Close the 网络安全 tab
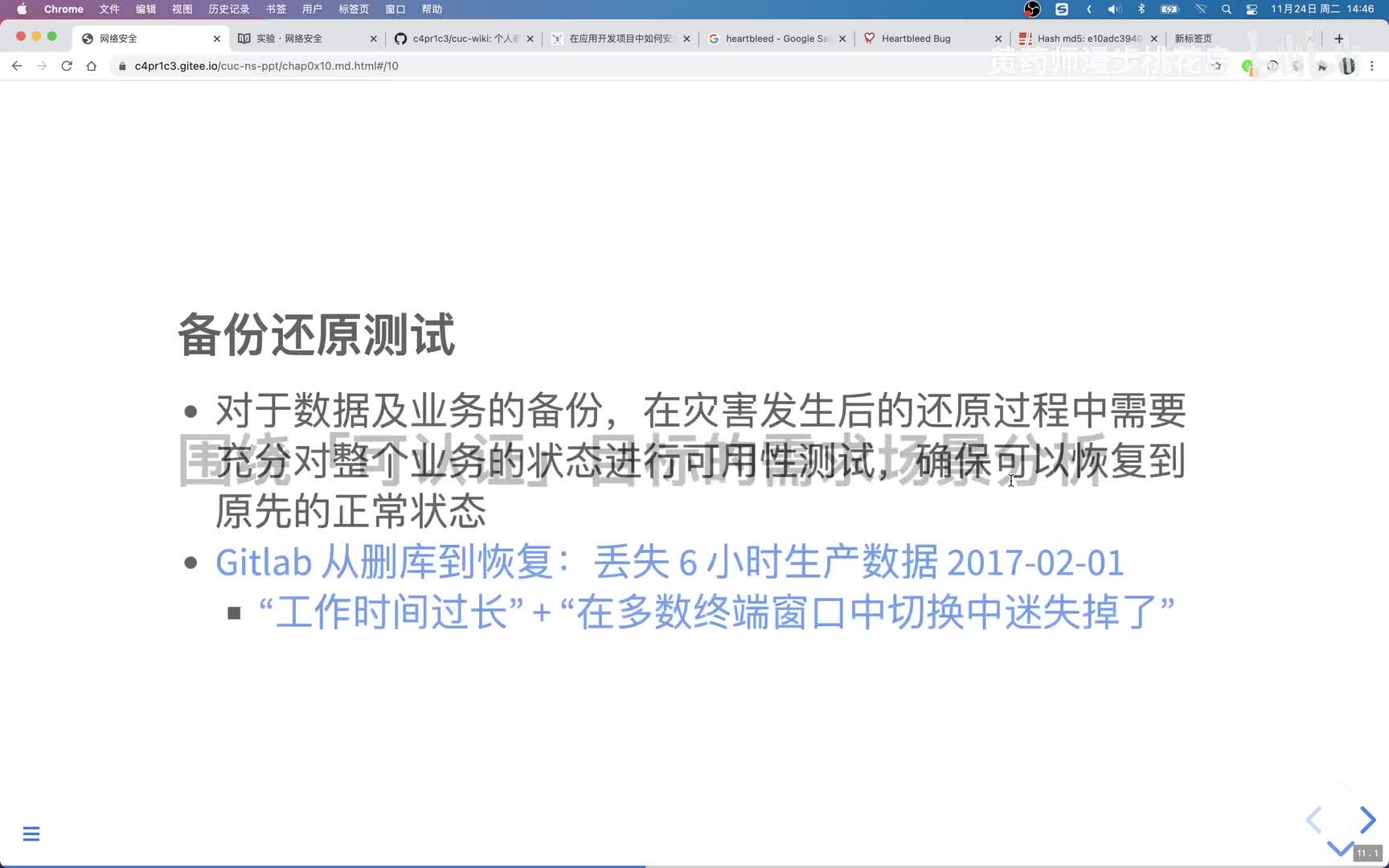The width and height of the screenshot is (1389, 868). point(217,39)
